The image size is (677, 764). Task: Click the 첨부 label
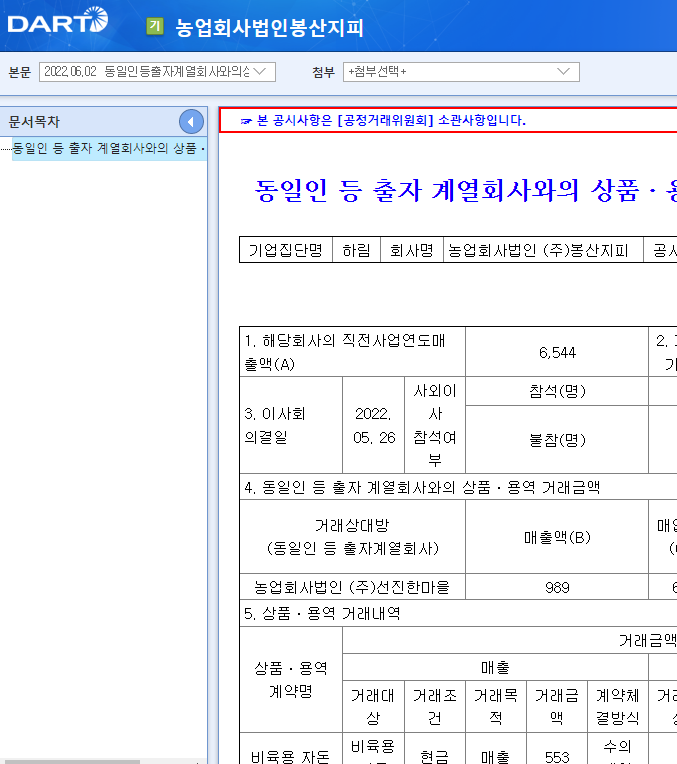click(x=324, y=73)
